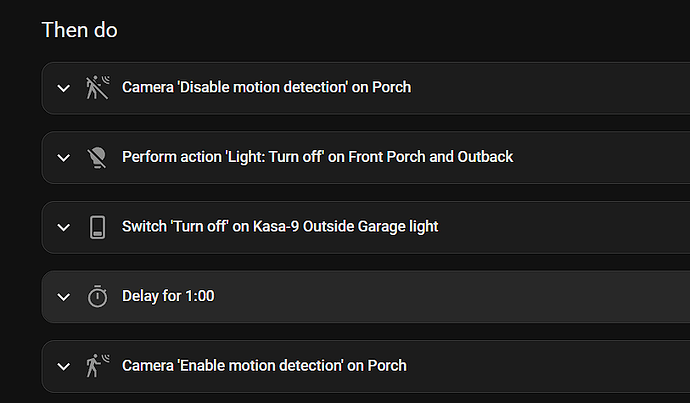690x403 pixels.
Task: Select the 'Delay for 1:00' label
Action: [x=168, y=296]
